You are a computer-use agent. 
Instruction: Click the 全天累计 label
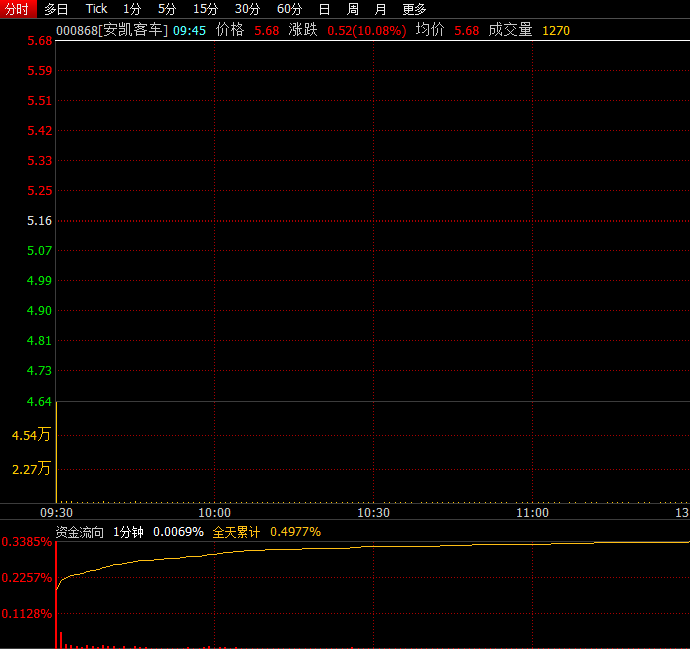236,532
